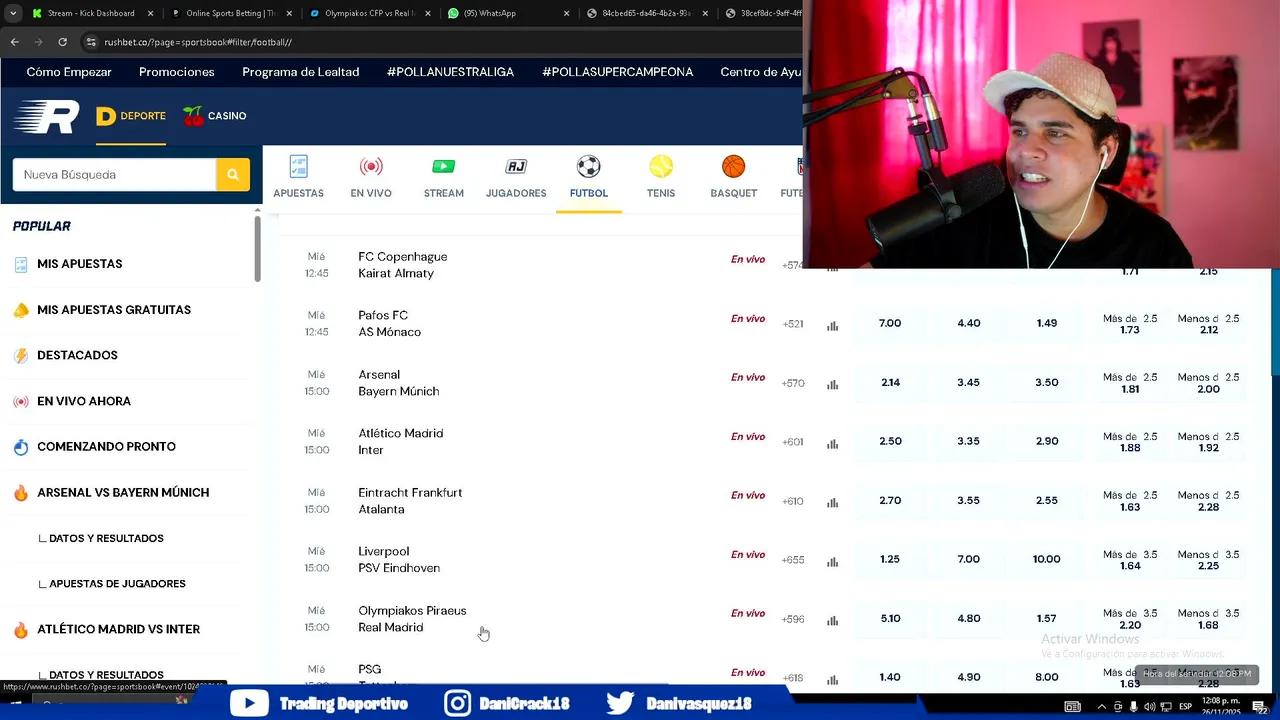Image resolution: width=1280 pixels, height=720 pixels.
Task: Open the Casino cherry section
Action: 215,116
